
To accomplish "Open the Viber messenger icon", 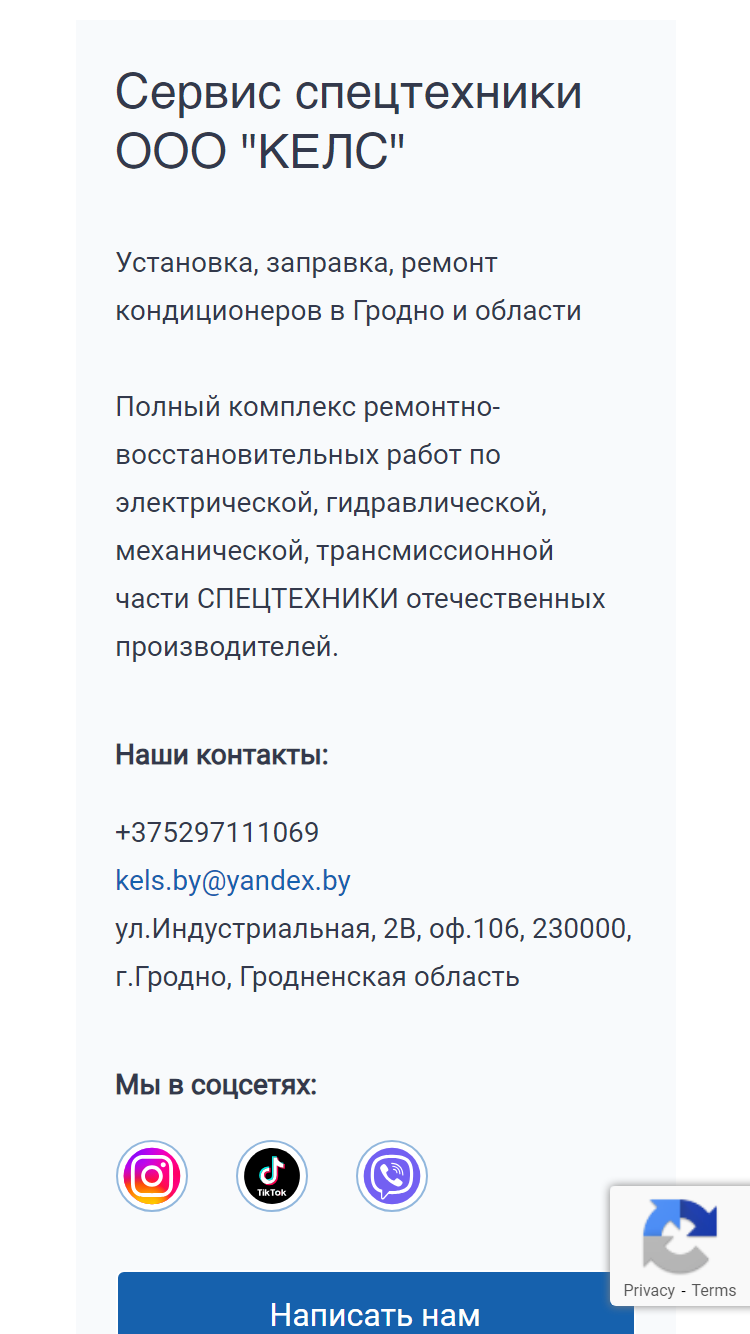I will click(x=392, y=1176).
